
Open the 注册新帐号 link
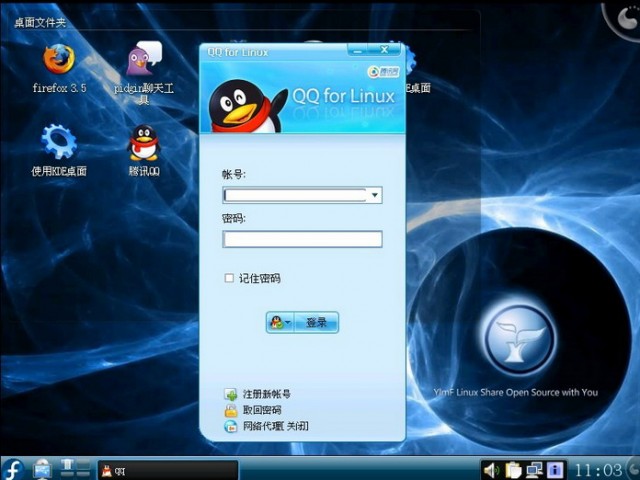(267, 394)
